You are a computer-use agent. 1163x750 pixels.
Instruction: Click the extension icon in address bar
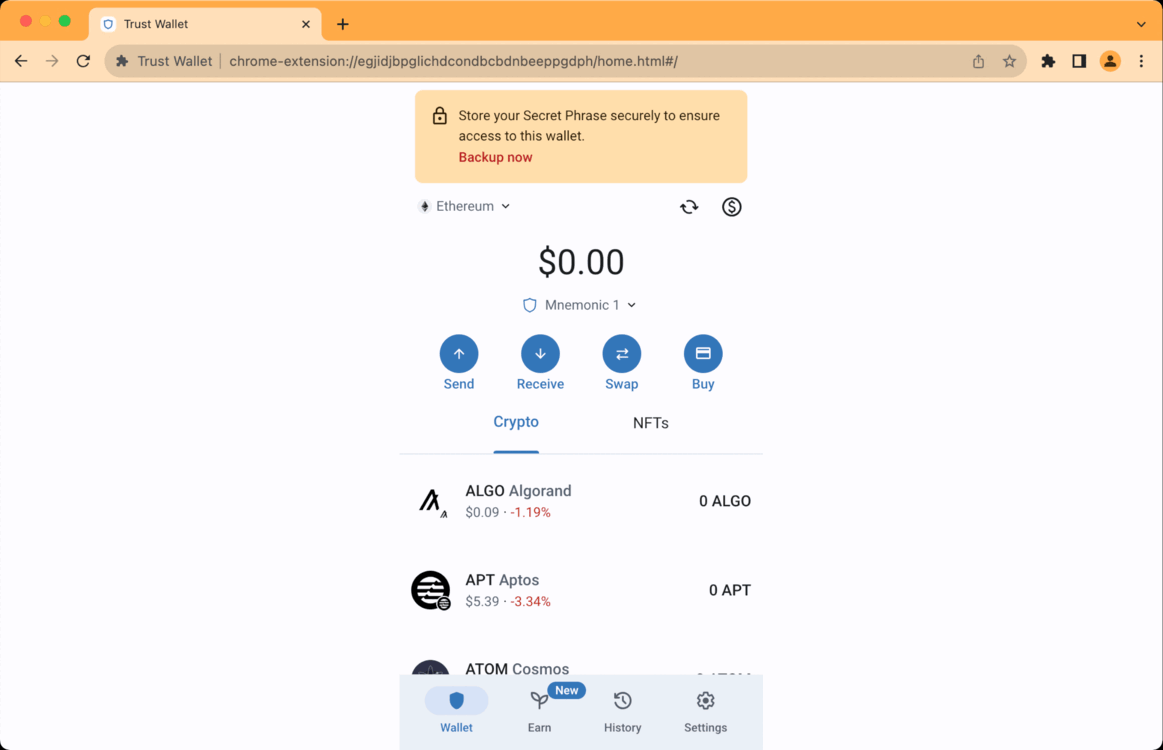click(122, 61)
